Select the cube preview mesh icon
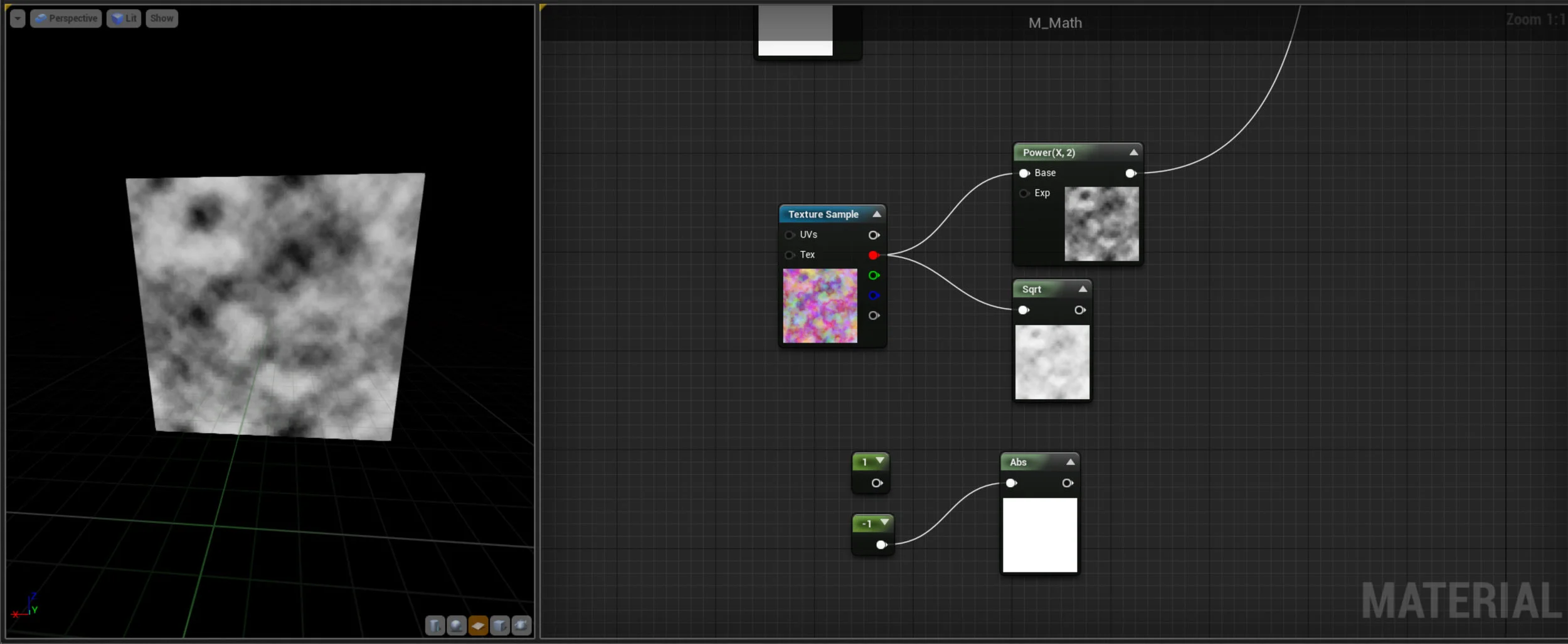The height and width of the screenshot is (644, 1568). pos(500,625)
